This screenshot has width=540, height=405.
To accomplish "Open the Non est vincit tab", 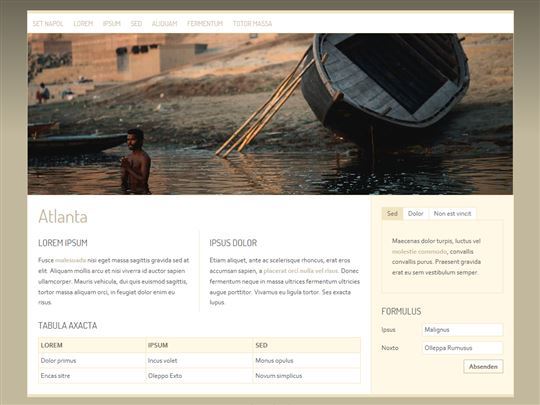I will coord(452,214).
